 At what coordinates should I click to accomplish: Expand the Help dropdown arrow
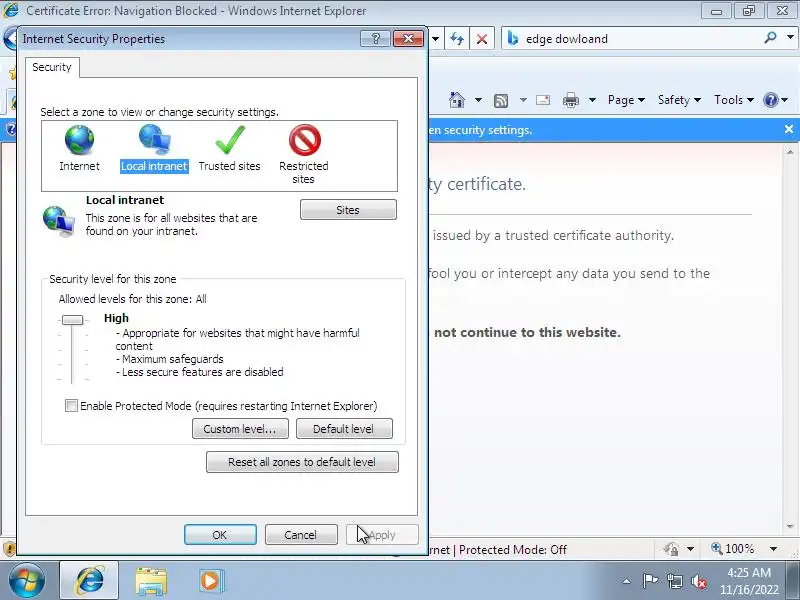pyautogui.click(x=785, y=100)
